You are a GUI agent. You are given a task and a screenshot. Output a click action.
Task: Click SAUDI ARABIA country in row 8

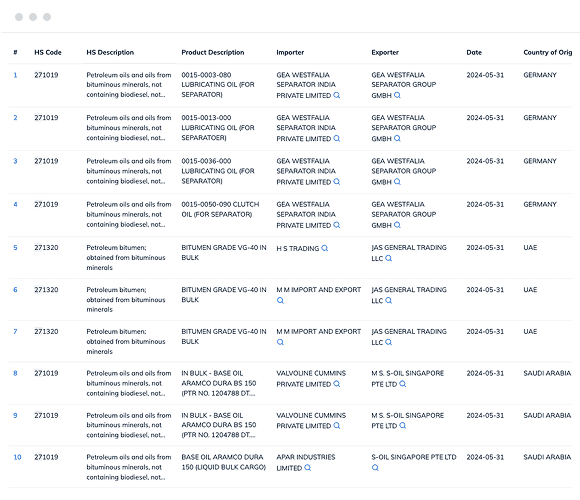tap(547, 374)
